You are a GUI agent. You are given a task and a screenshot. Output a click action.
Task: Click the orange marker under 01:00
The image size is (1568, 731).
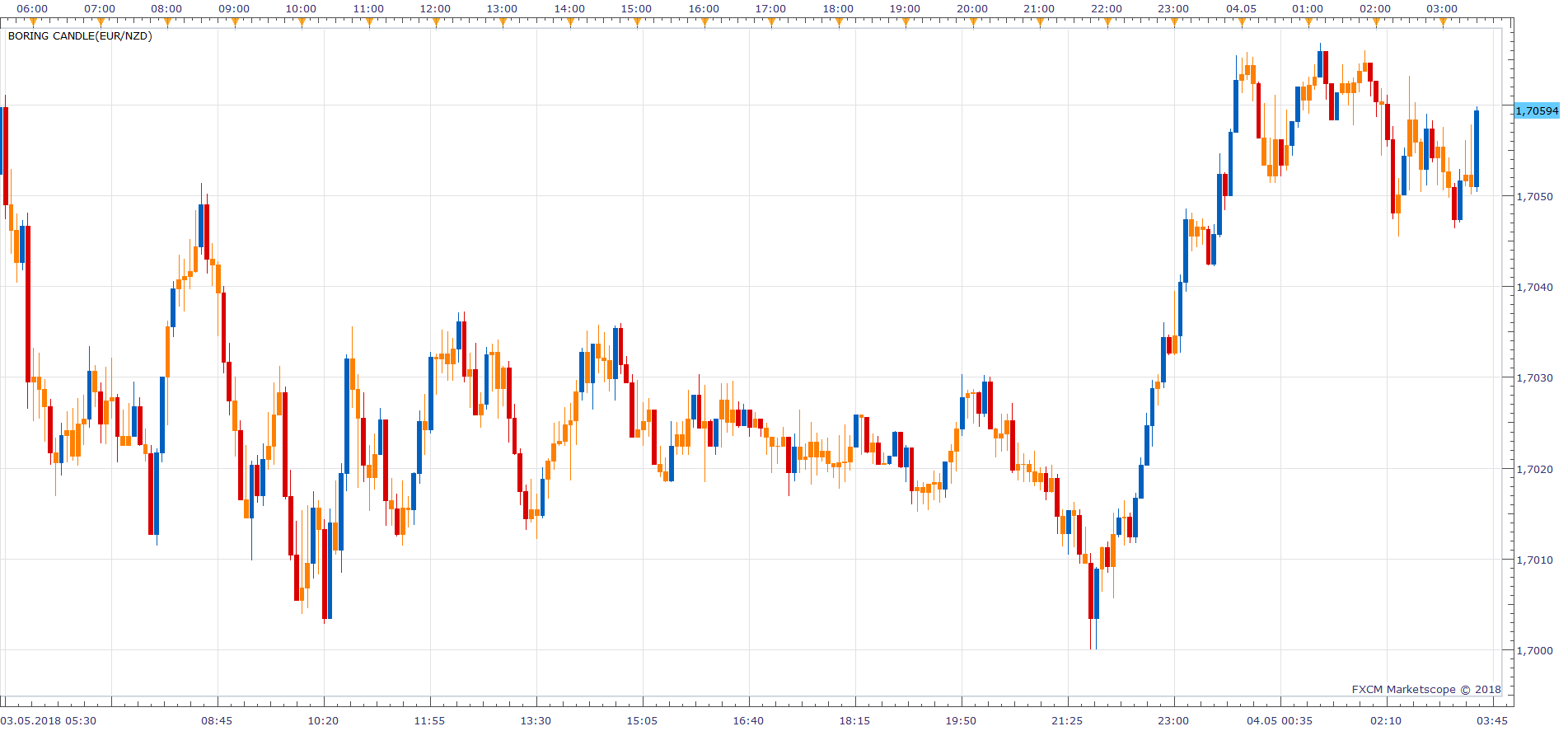pos(1308,22)
